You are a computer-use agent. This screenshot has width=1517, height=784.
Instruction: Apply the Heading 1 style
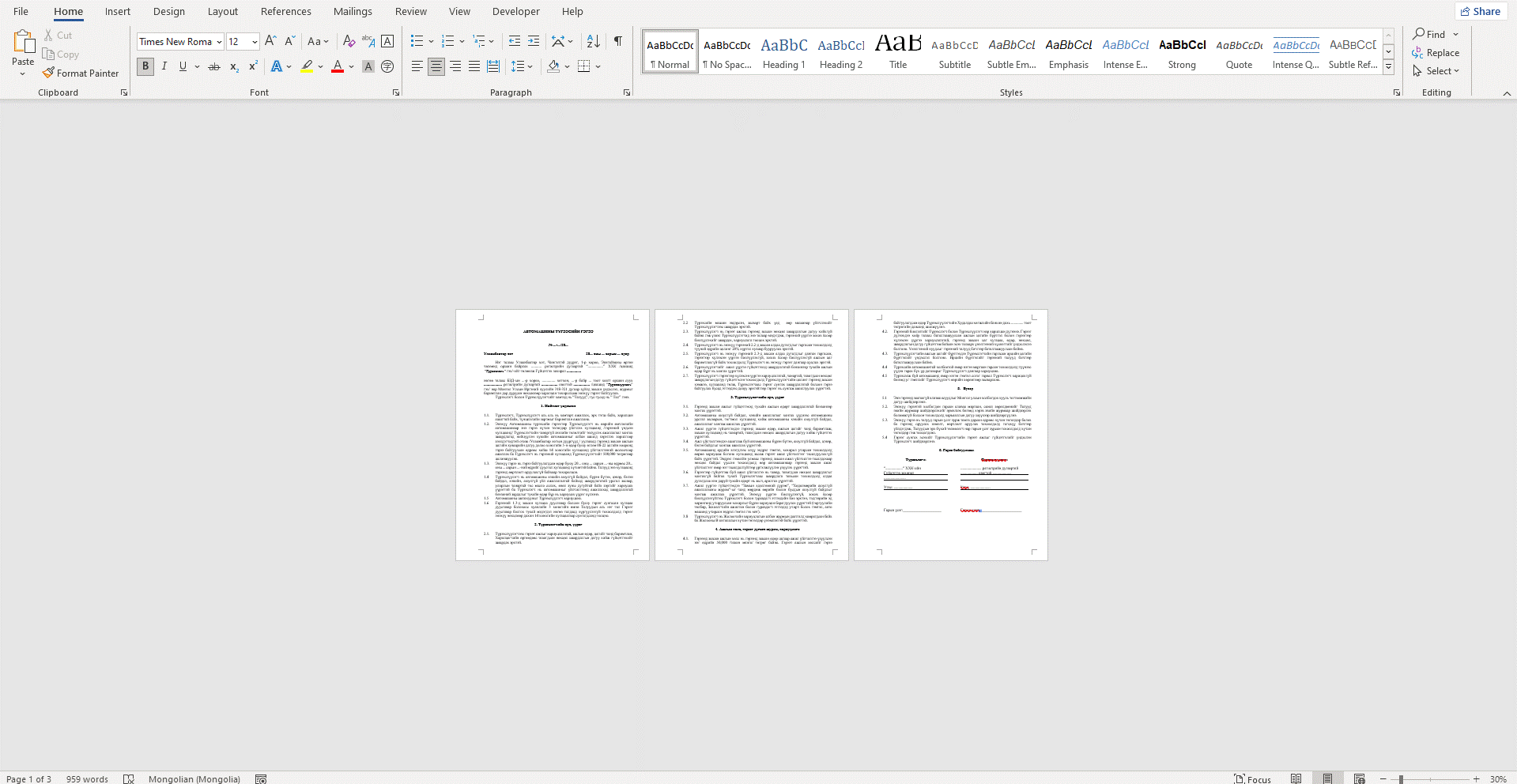click(784, 52)
